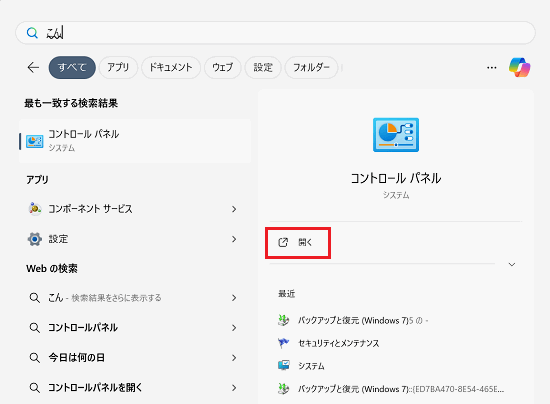Click icon beside バックアップと復元 (Windows 7)5 の
Viewport: 550px width, 404px height.
pos(283,320)
